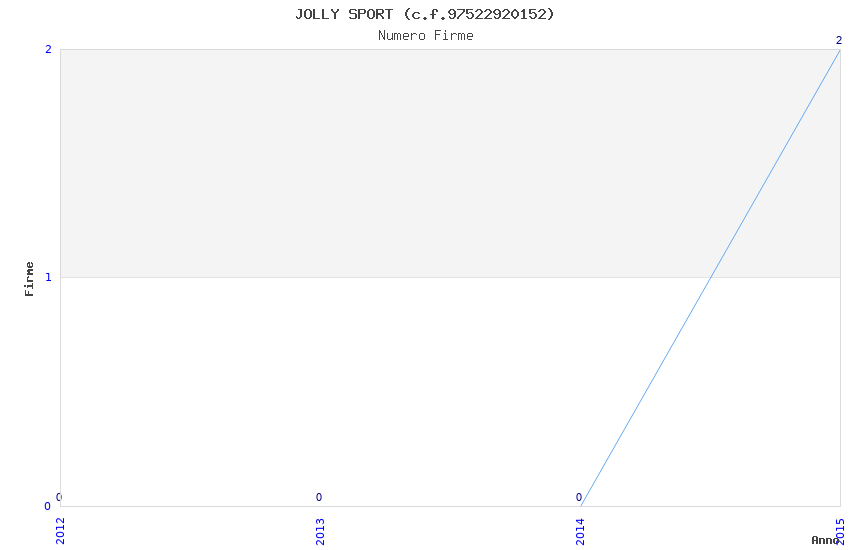Click the codice fiscale number in title
Screen dimensions: 850x550
[x=497, y=14]
